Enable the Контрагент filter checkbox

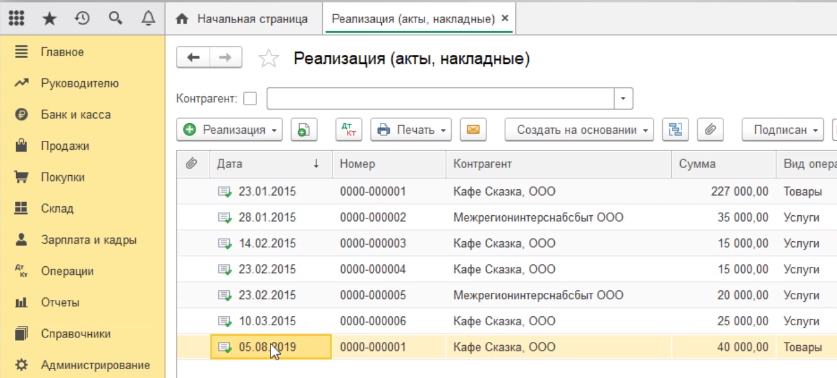pos(250,99)
